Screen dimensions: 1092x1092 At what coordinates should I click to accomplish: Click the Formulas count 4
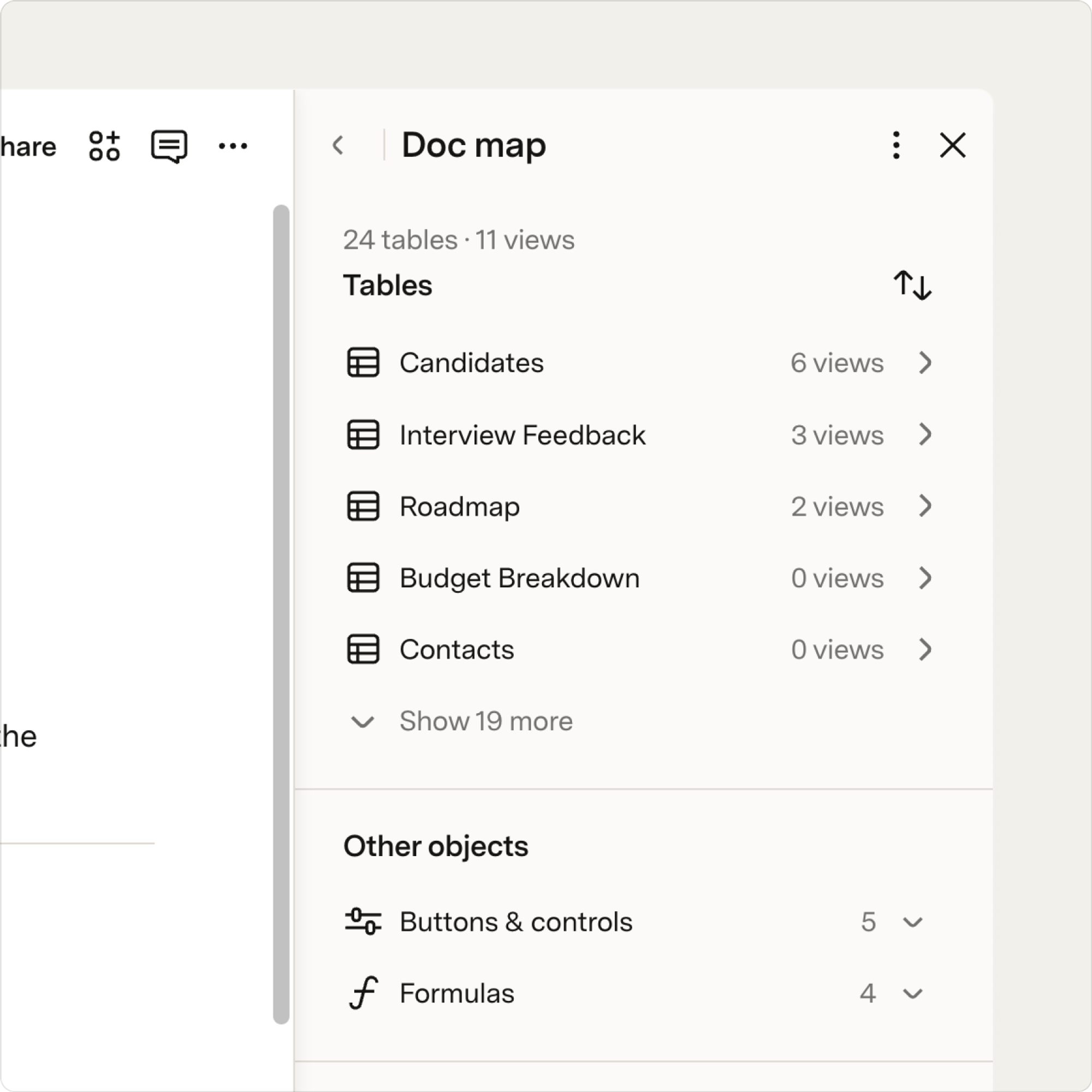pos(868,993)
